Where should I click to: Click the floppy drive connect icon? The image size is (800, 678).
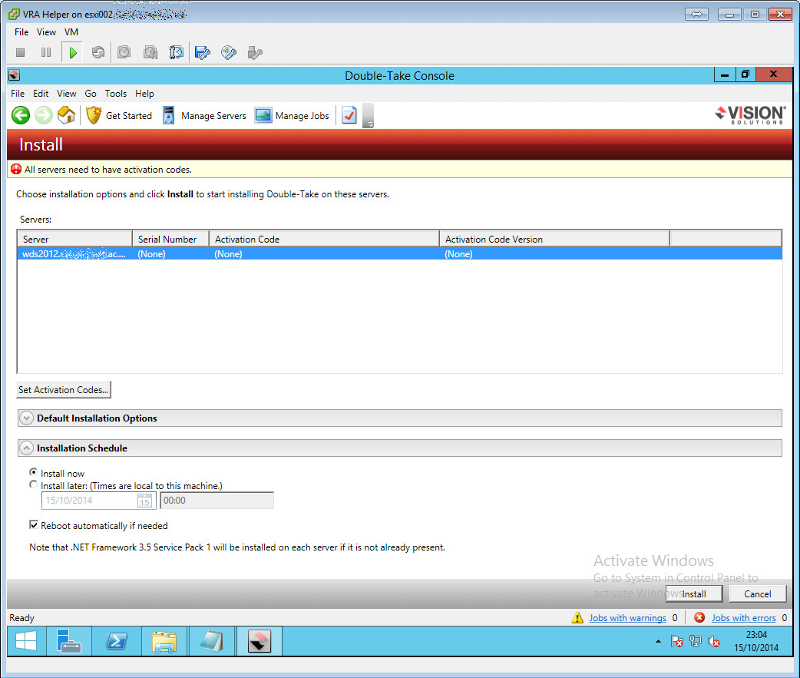(203, 53)
